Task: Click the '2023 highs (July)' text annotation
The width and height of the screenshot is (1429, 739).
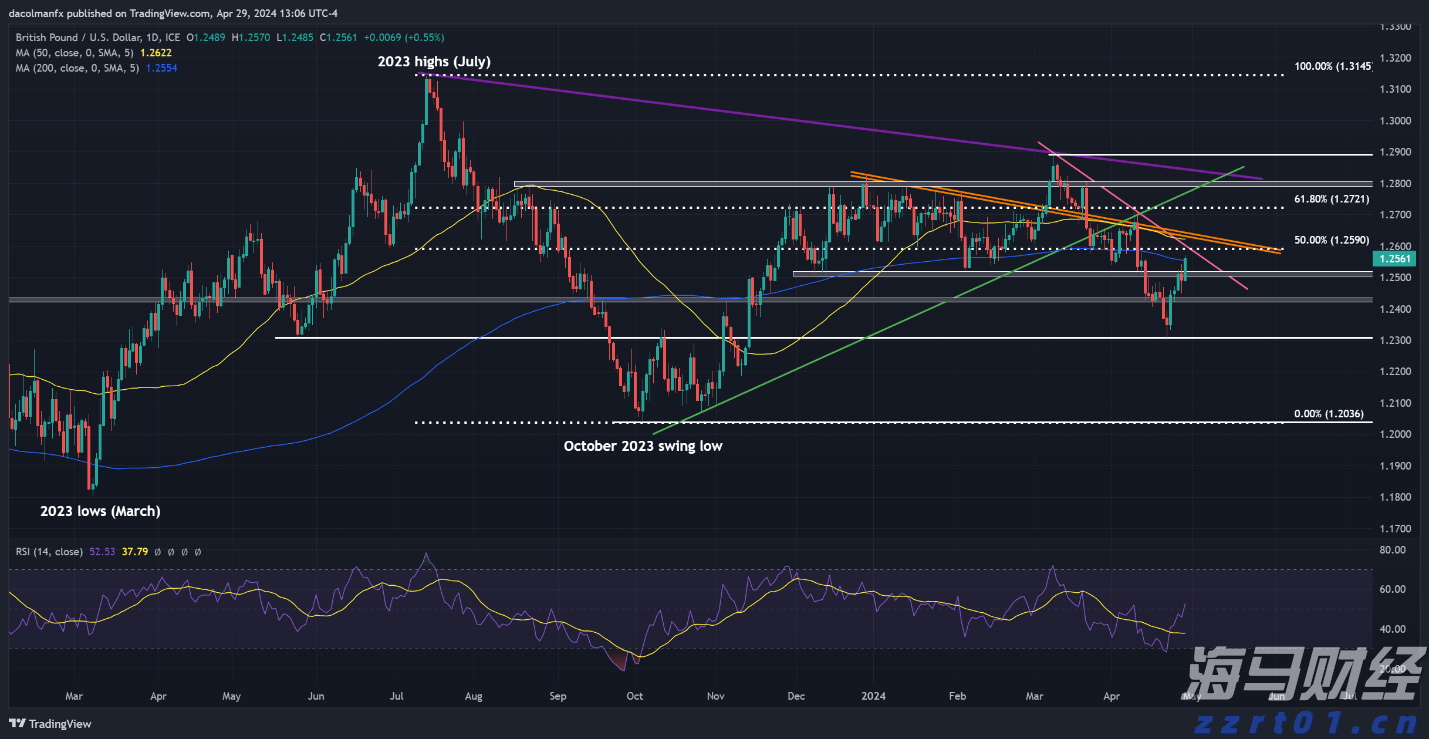Action: (434, 62)
